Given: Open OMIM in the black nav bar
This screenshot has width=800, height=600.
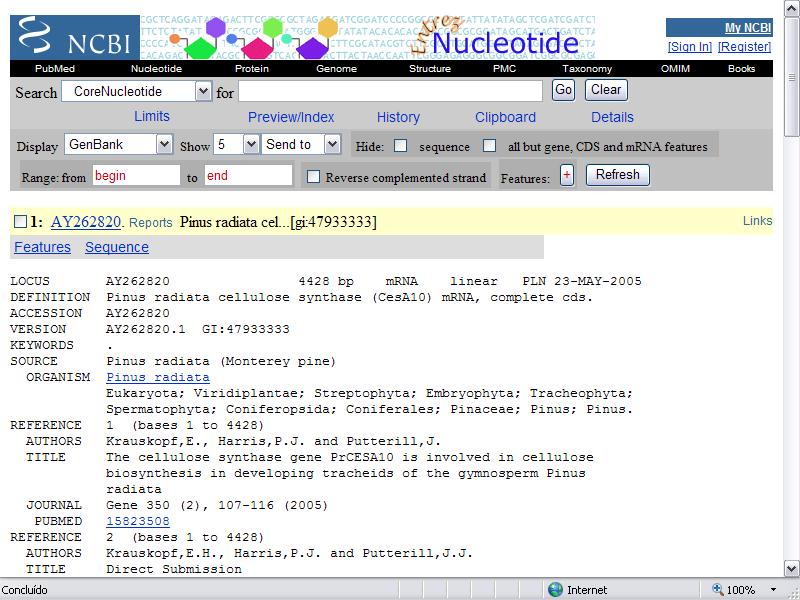Looking at the screenshot, I should click(x=675, y=68).
